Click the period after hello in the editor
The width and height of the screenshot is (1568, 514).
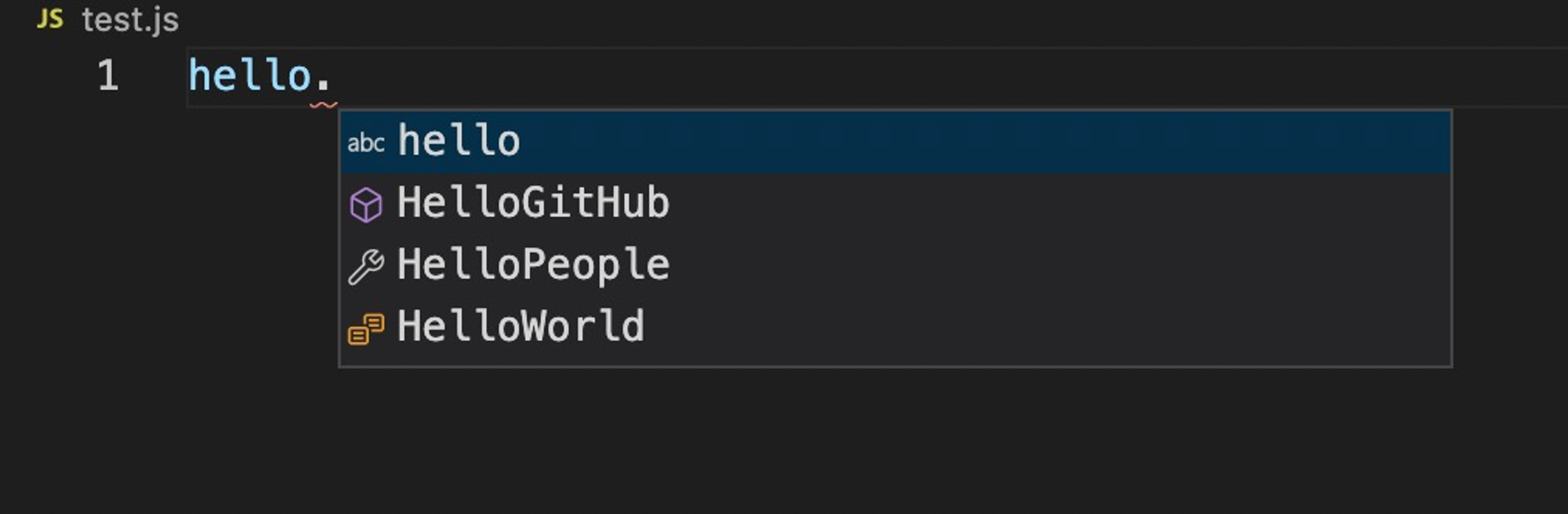pos(323,83)
